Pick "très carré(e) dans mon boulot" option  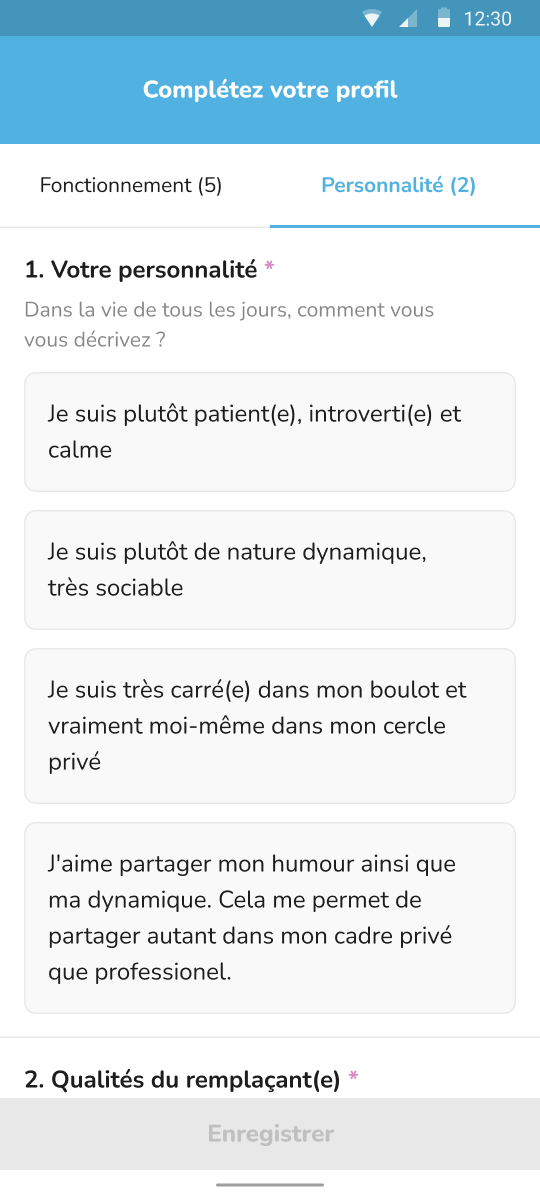[270, 726]
